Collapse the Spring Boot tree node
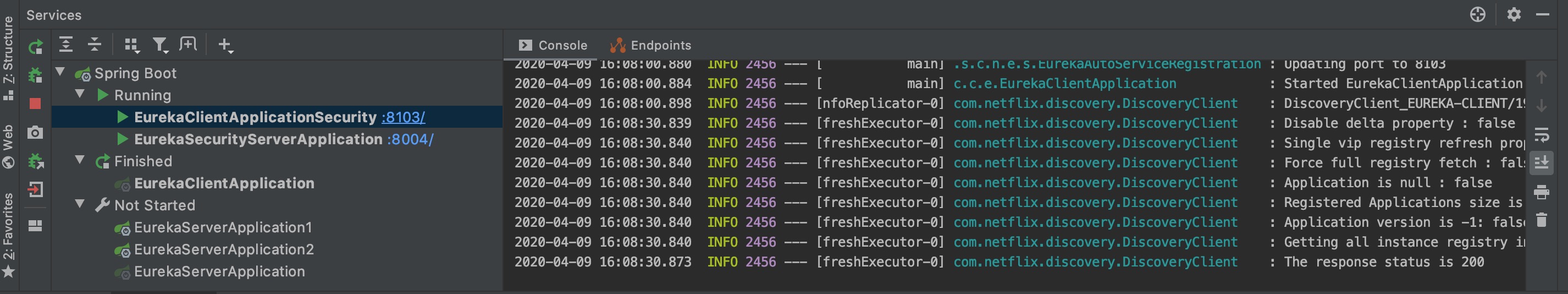The height and width of the screenshot is (294, 1568). point(60,72)
